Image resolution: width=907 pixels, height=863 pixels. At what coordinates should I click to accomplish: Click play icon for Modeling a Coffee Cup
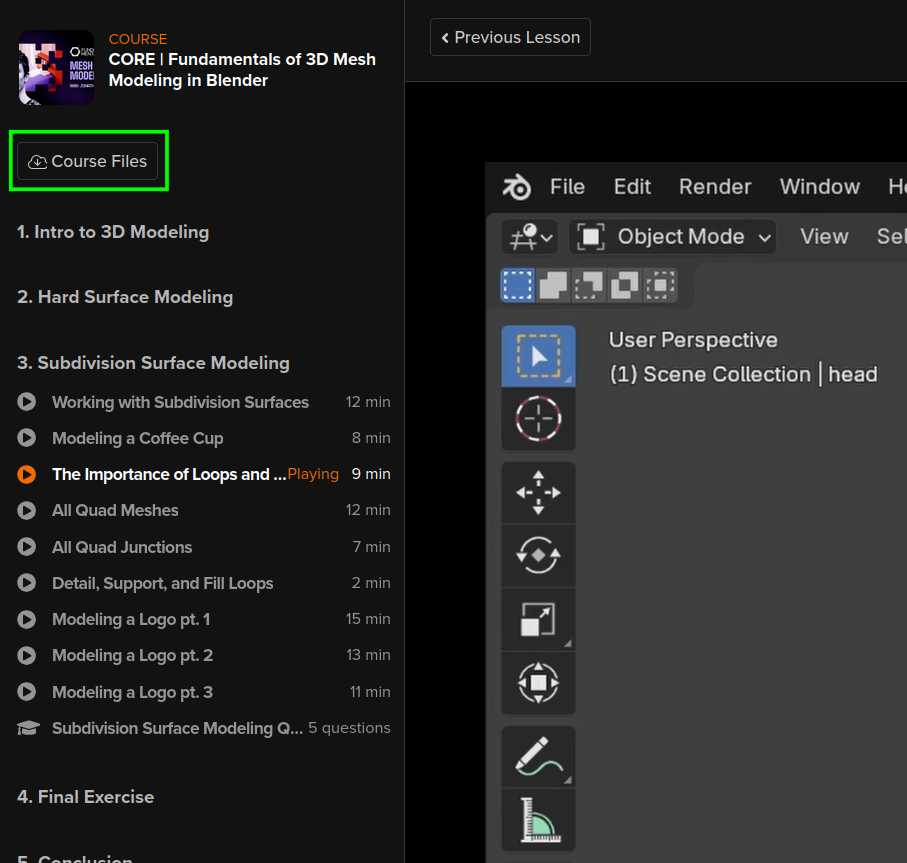[x=27, y=438]
